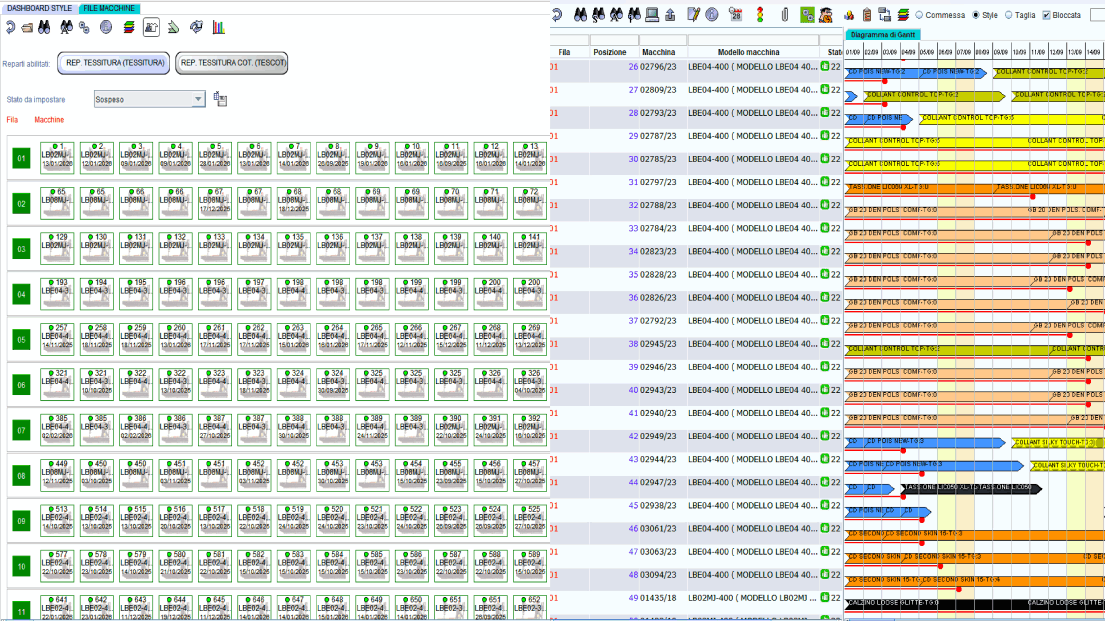Viewport: 1105px width, 621px height.
Task: Click the green row button labeled 03
Action: [x=21, y=249]
